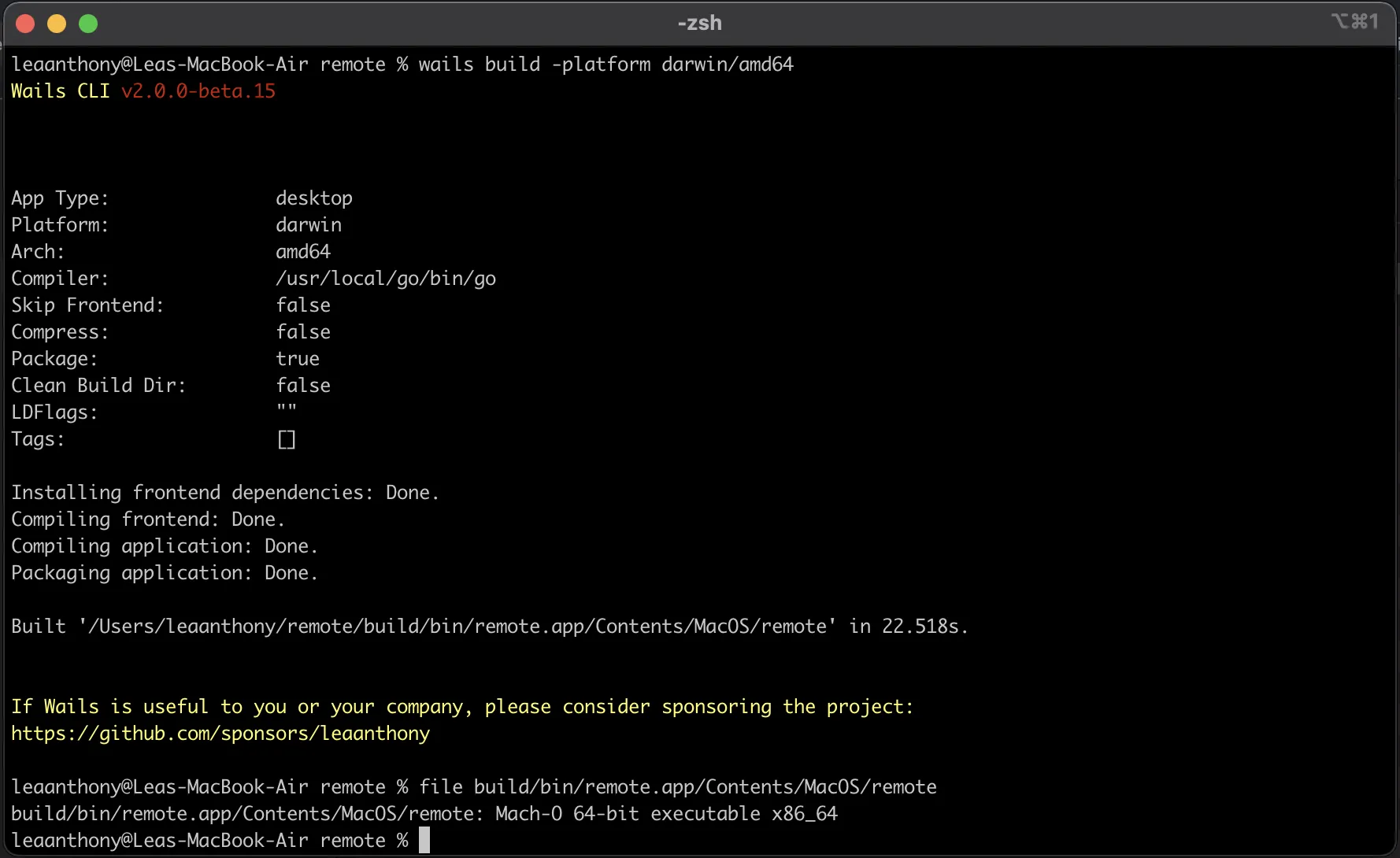Viewport: 1400px width, 858px height.
Task: Place cursor at the active shell prompt
Action: (x=424, y=840)
